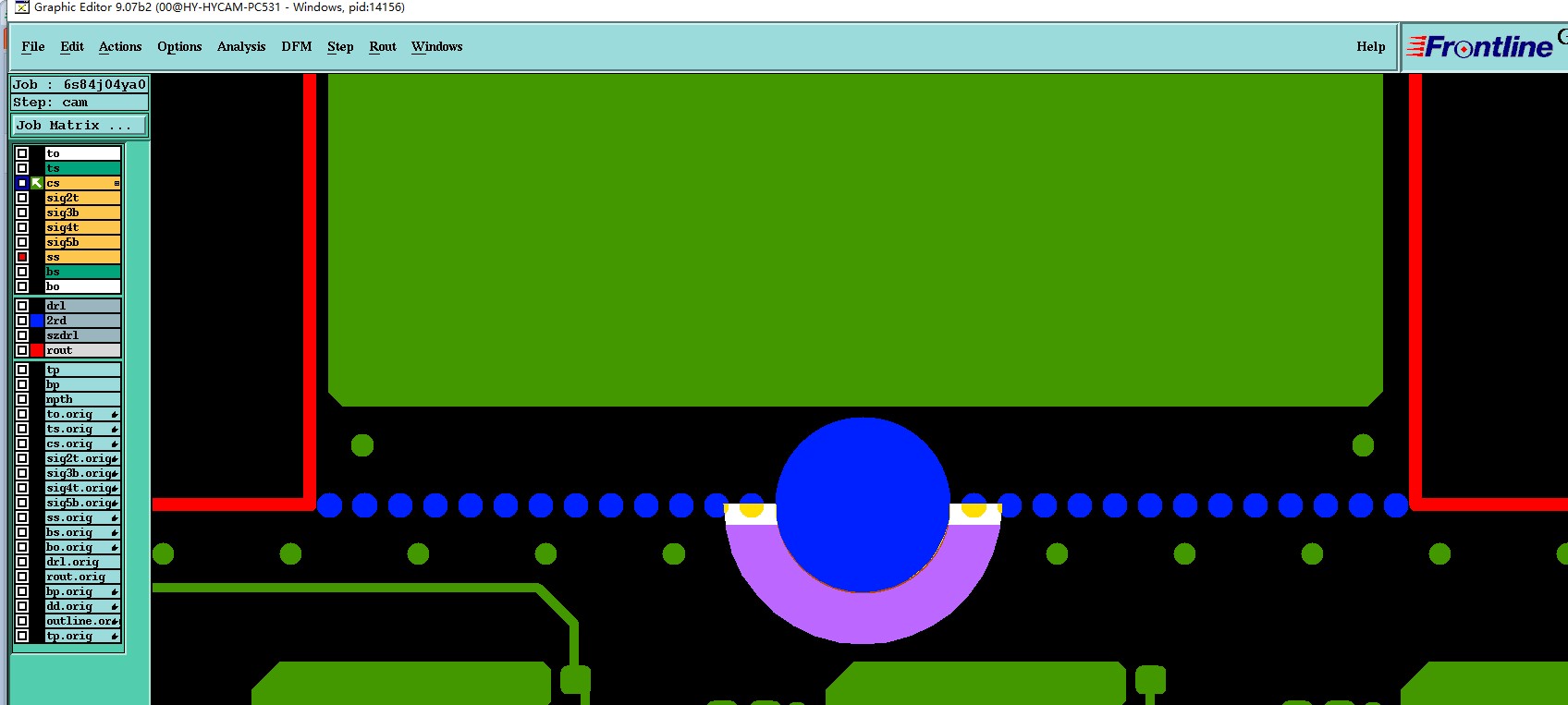The width and height of the screenshot is (1568, 705).
Task: Click the arrow marker icon on bp.orig row
Action: 115,591
